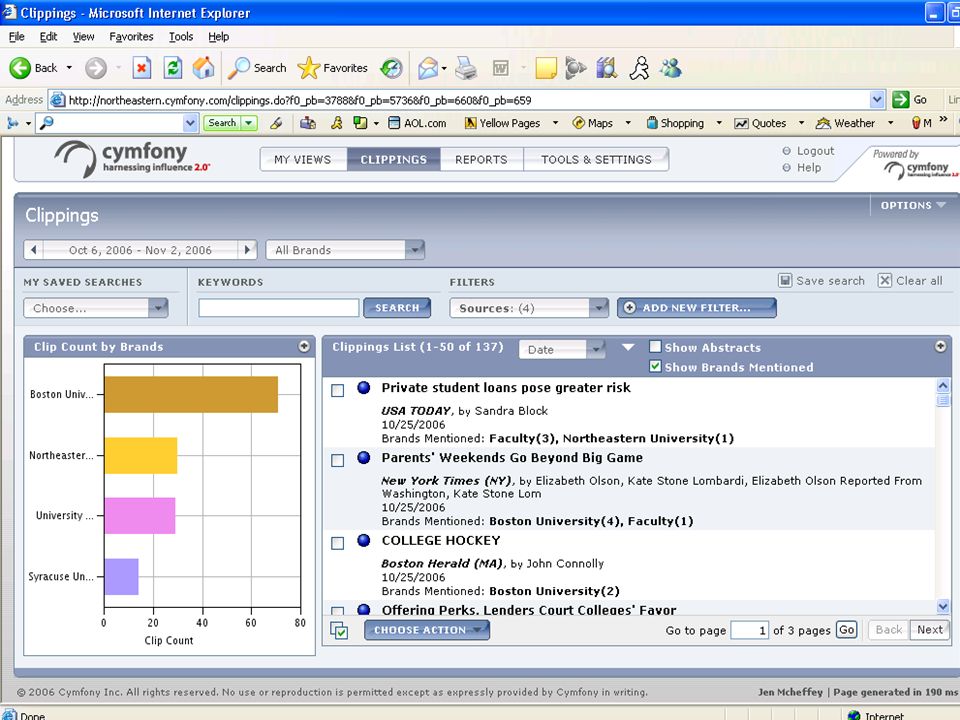Open the Favorites menu in the menu bar

tap(131, 37)
